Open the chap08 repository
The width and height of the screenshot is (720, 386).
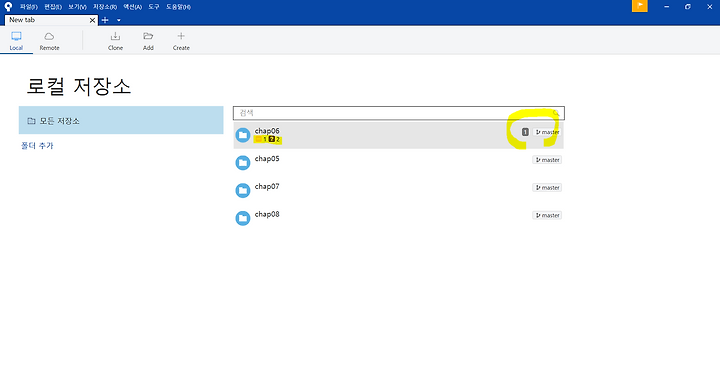[x=399, y=218]
